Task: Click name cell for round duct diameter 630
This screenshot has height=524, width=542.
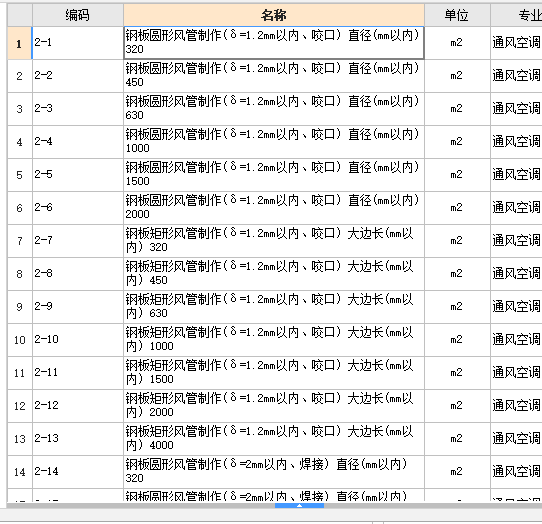Action: coord(273,109)
